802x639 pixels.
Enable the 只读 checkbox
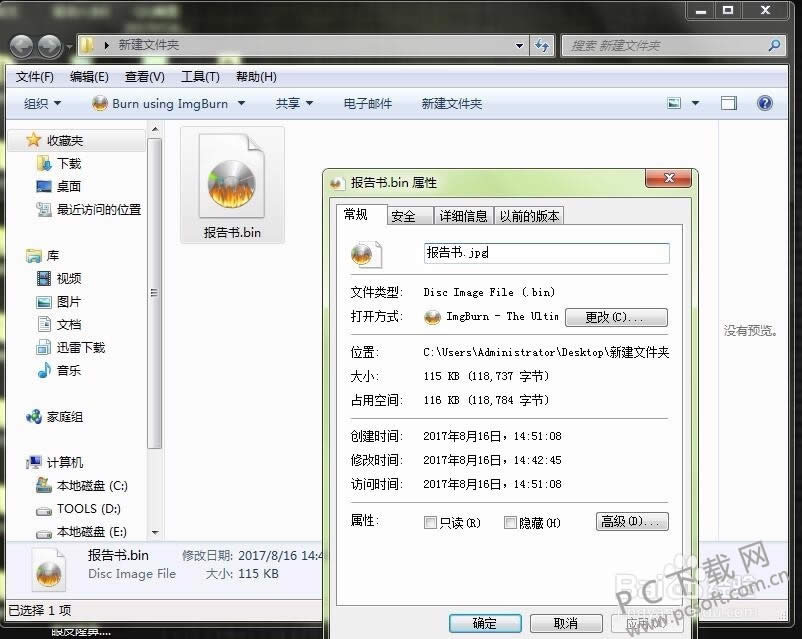tap(431, 522)
